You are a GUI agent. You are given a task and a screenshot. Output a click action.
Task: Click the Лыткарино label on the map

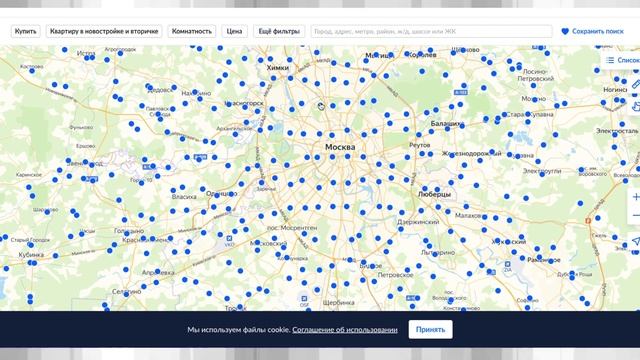[438, 253]
